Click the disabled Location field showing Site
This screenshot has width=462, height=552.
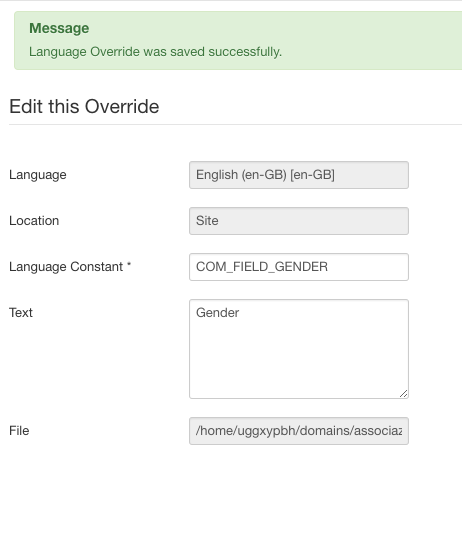(299, 221)
